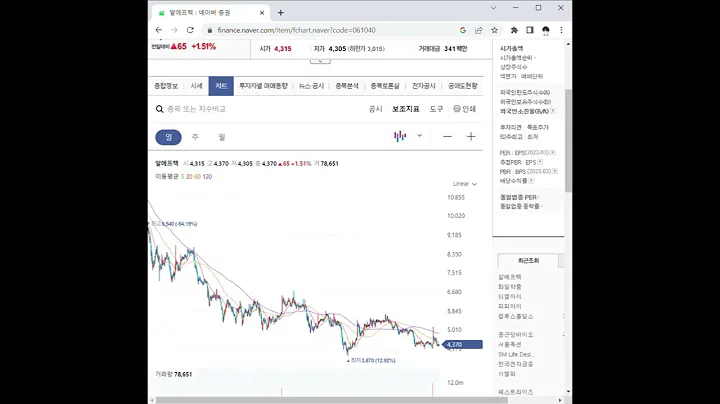Open the tab search chevron
Image resolution: width=720 pixels, height=404 pixels.
click(493, 8)
